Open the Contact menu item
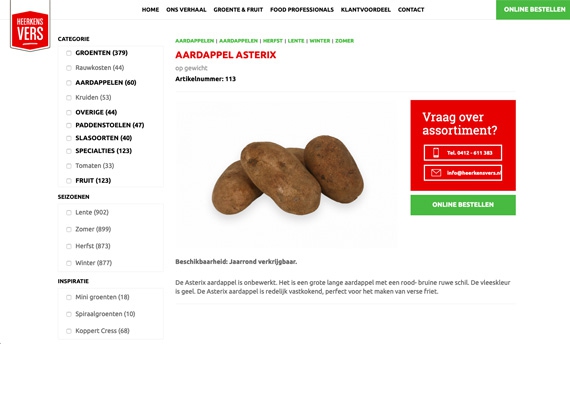The height and width of the screenshot is (400, 570). [x=411, y=10]
